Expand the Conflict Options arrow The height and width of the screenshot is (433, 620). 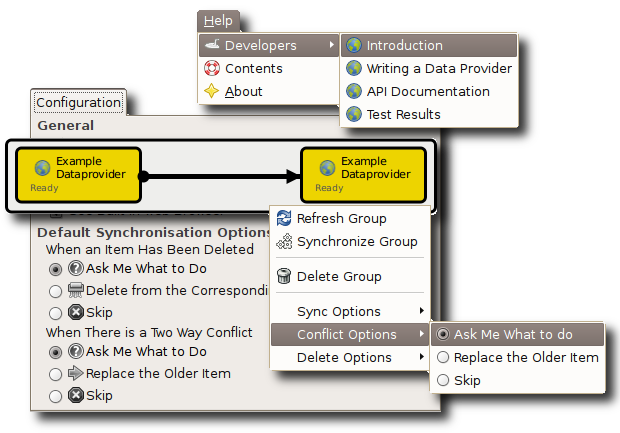(422, 334)
